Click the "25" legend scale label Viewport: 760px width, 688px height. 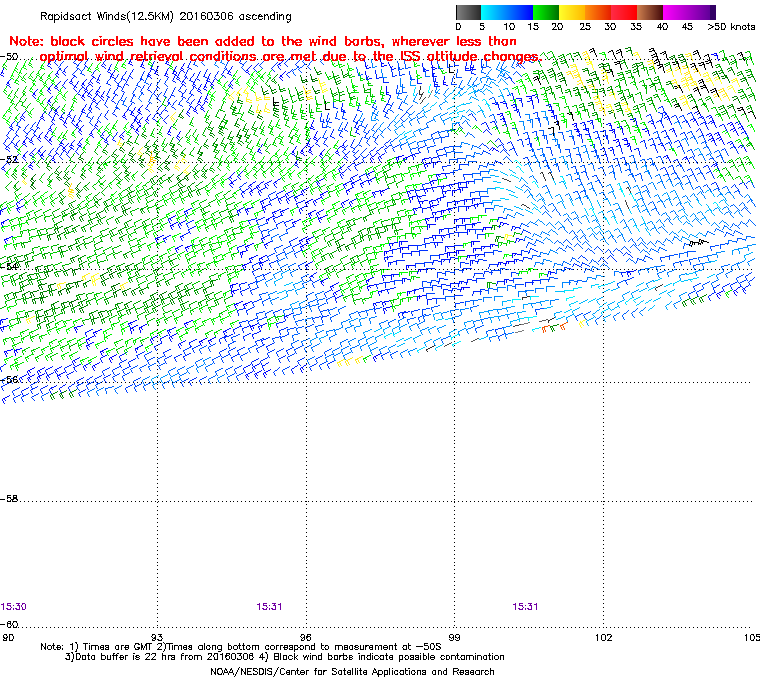coord(585,27)
